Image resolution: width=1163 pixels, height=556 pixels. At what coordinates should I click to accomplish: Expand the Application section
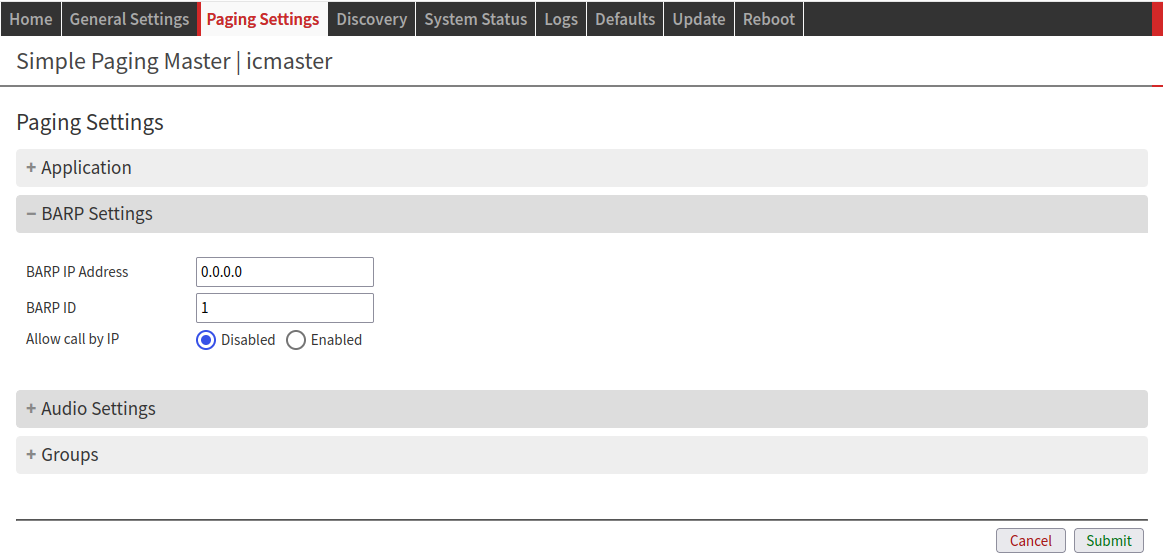point(86,168)
